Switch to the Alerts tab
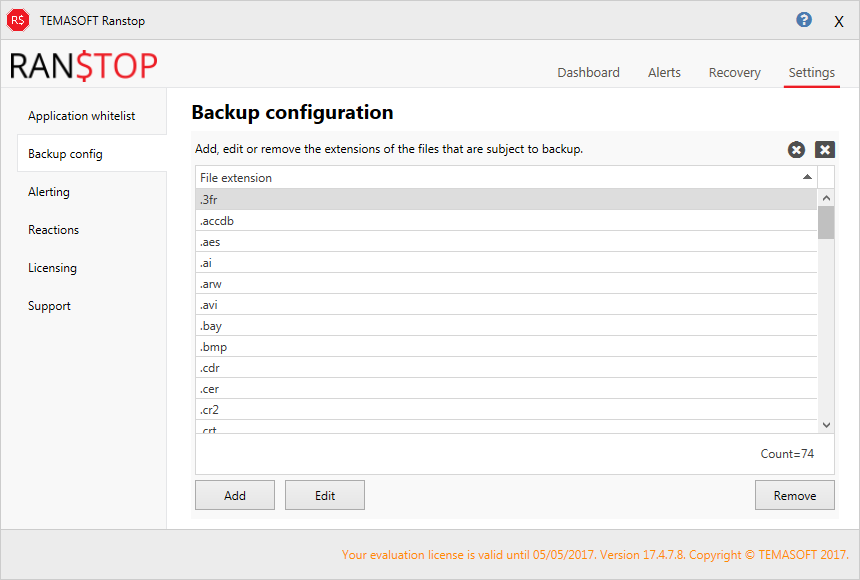Viewport: 860px width, 580px height. (x=664, y=72)
